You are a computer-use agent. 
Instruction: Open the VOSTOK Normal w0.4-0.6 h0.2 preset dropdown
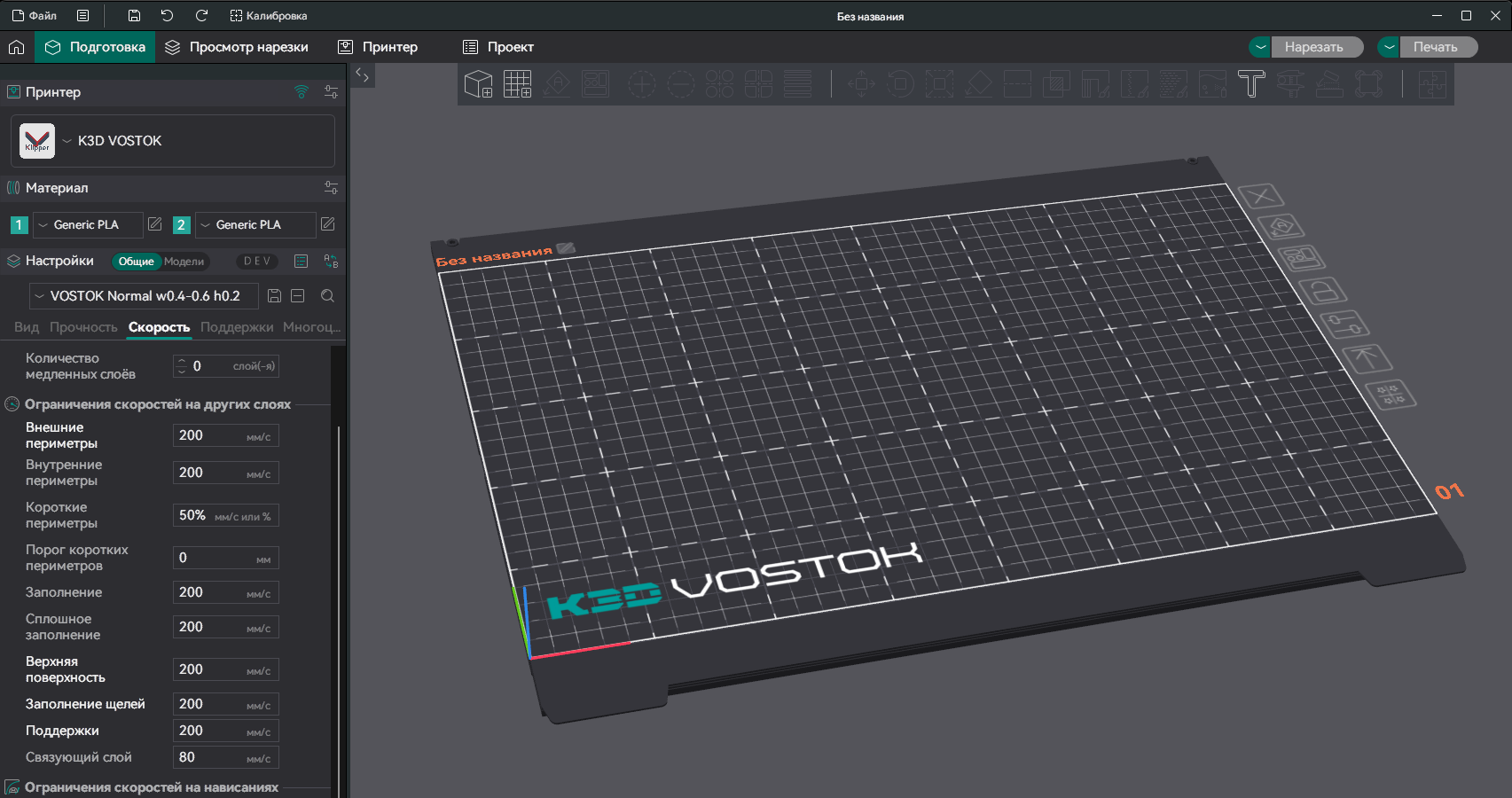145,296
